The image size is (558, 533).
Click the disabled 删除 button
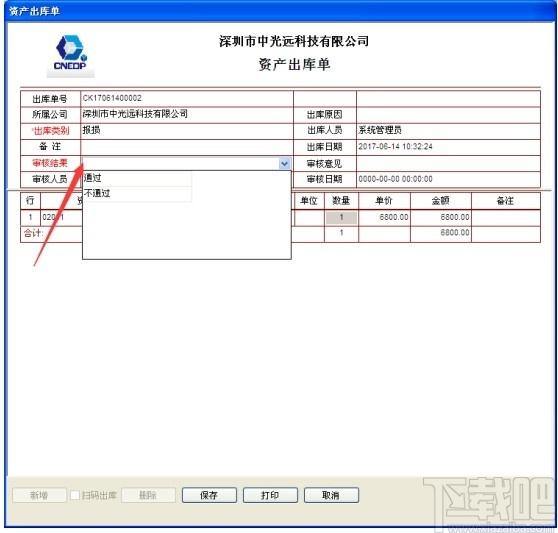pyautogui.click(x=148, y=495)
